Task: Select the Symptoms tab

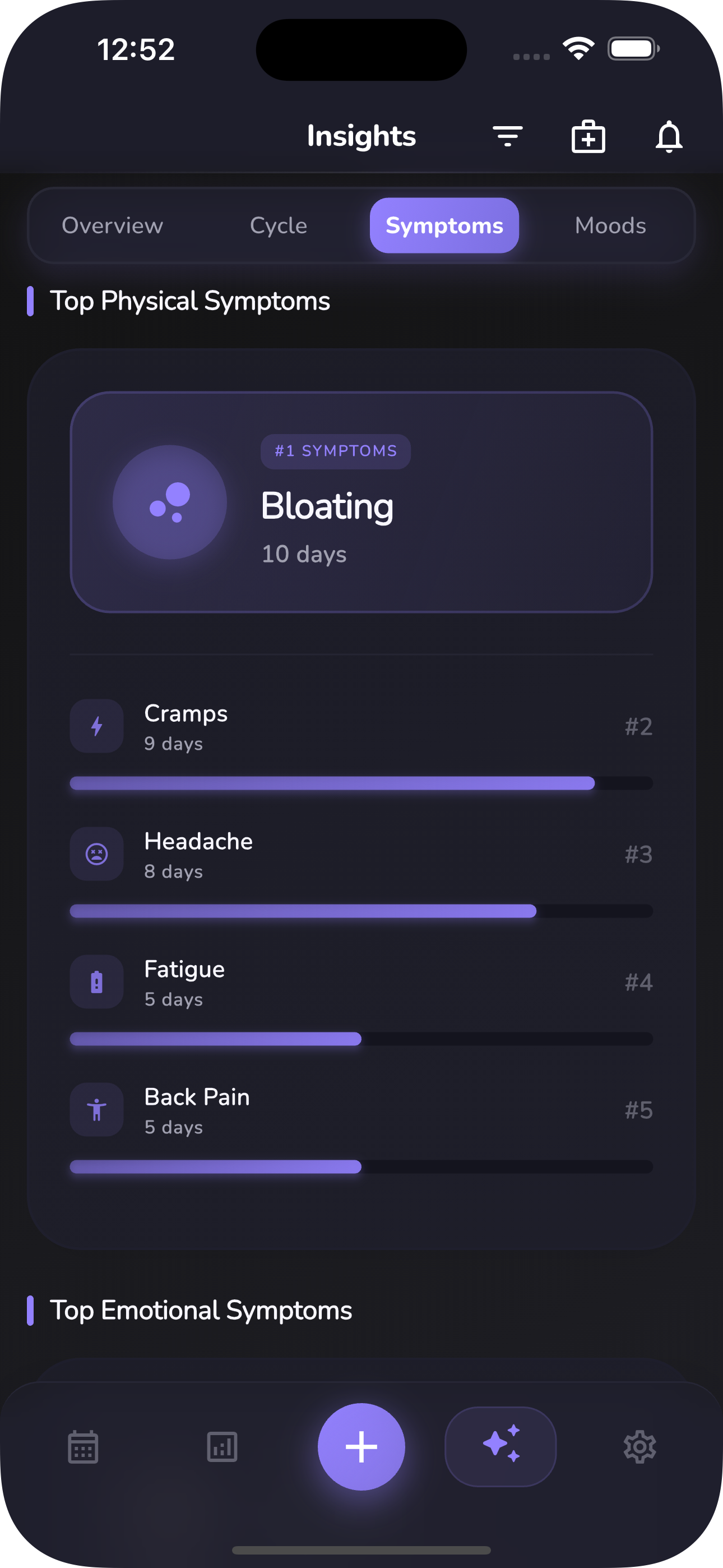Action: 444,226
